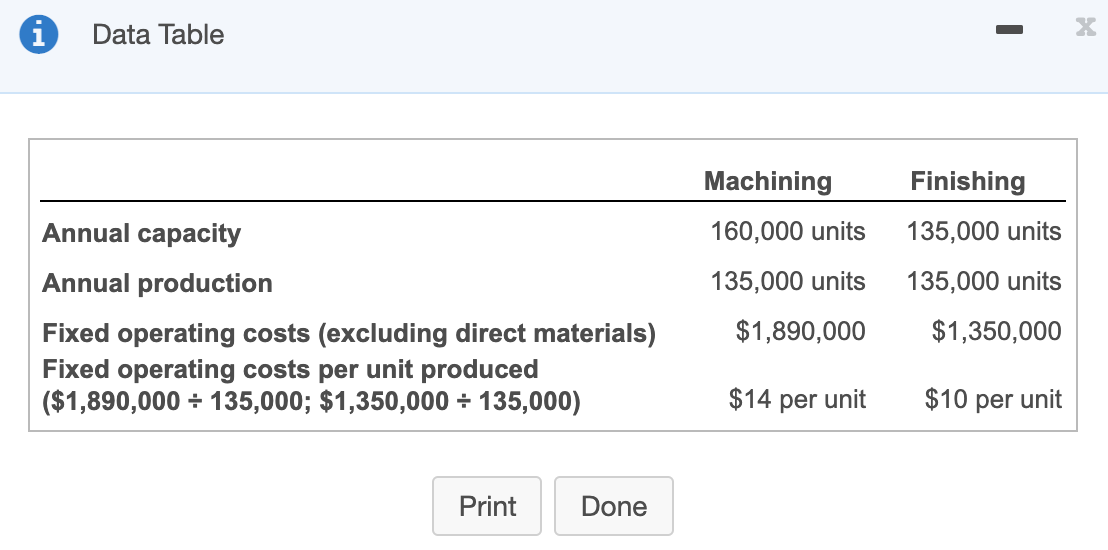Screen dimensions: 1108x550
Task: Close the Data Table dialog
Action: [x=1085, y=27]
